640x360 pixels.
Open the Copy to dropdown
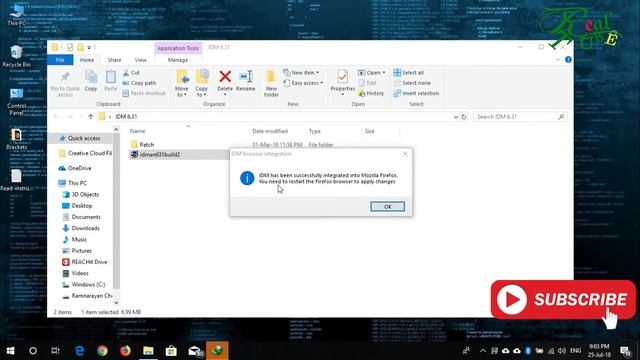(201, 84)
